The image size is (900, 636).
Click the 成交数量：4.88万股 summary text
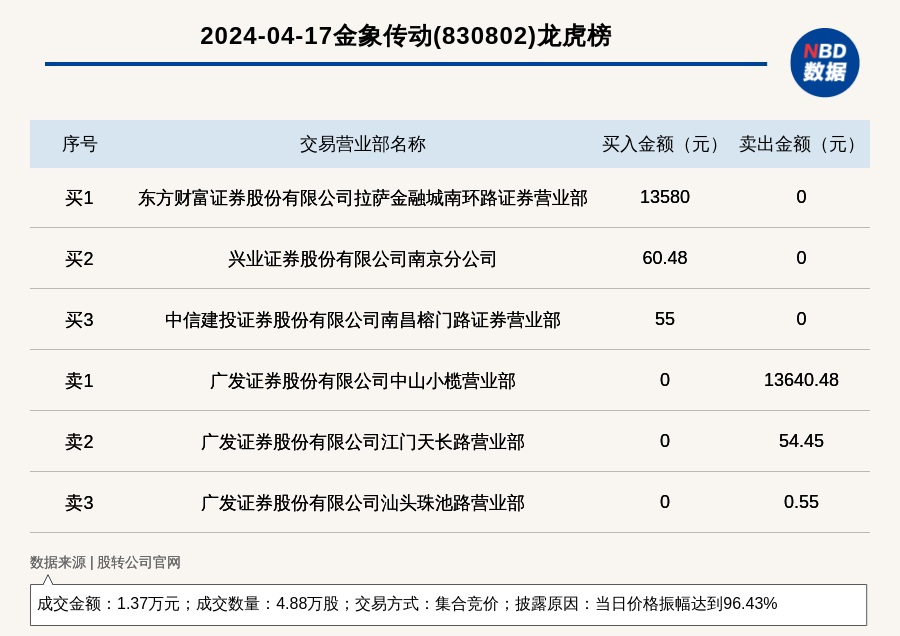click(267, 604)
